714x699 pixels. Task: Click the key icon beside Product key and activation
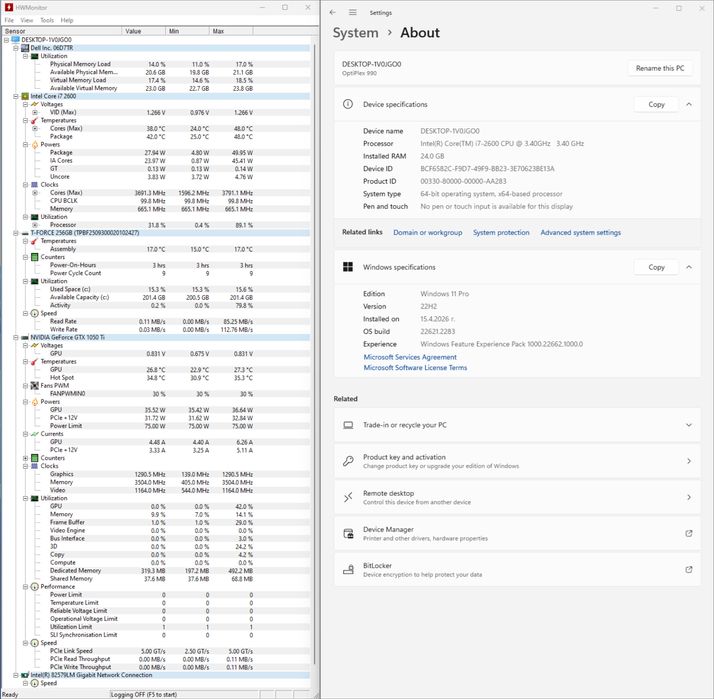(348, 461)
